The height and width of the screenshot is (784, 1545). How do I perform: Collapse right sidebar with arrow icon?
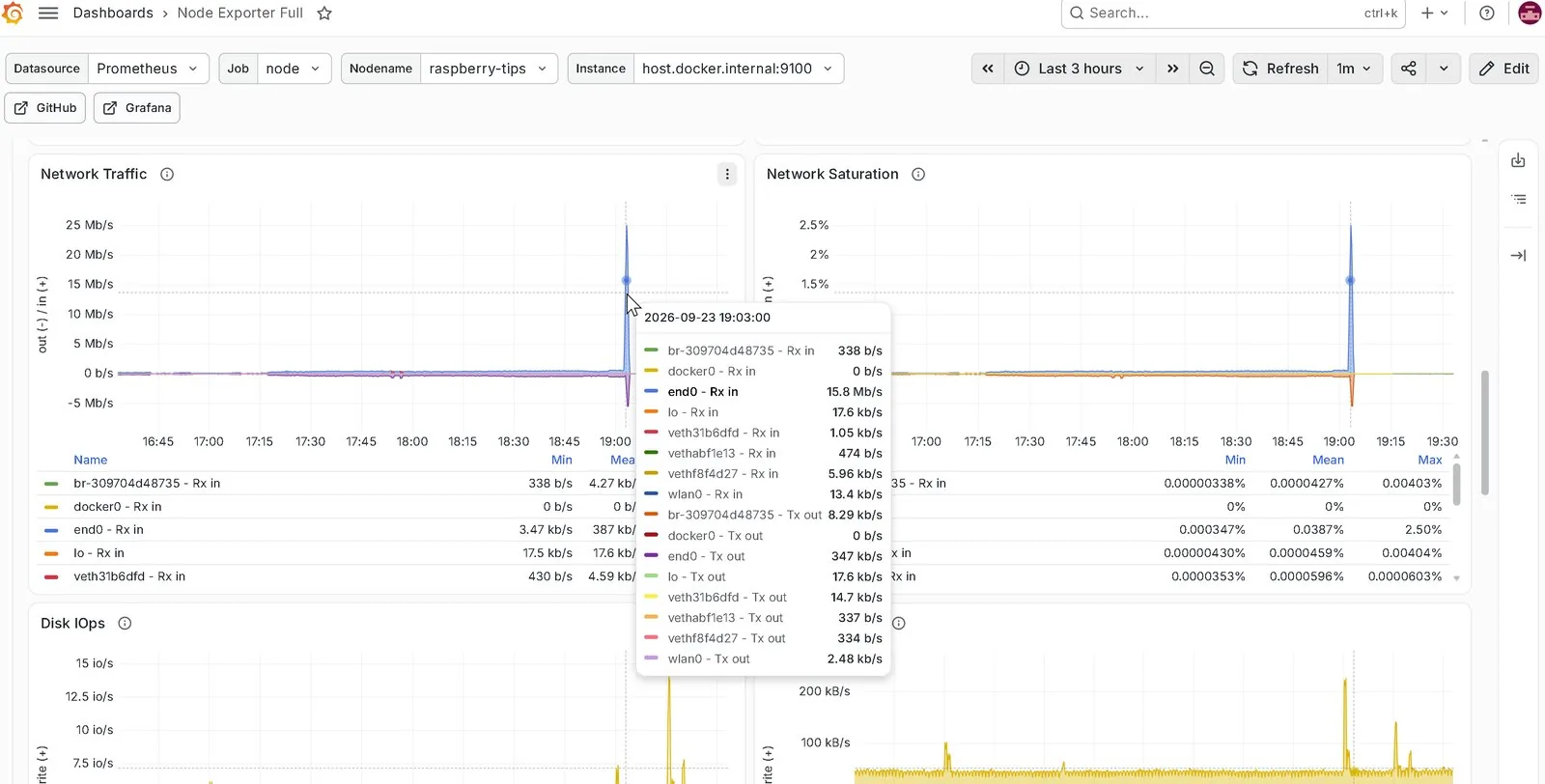pyautogui.click(x=1518, y=256)
